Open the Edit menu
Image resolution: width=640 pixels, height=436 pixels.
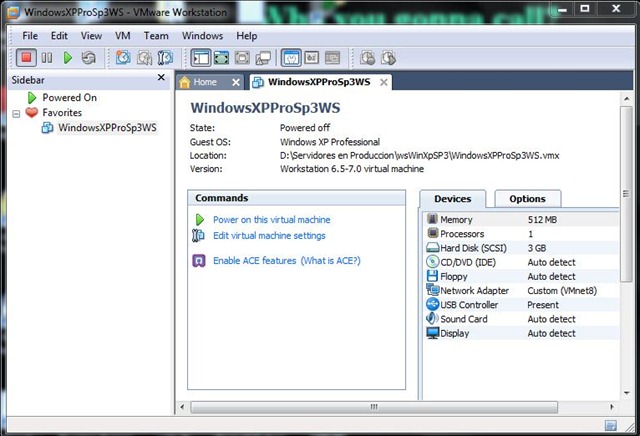[x=59, y=36]
